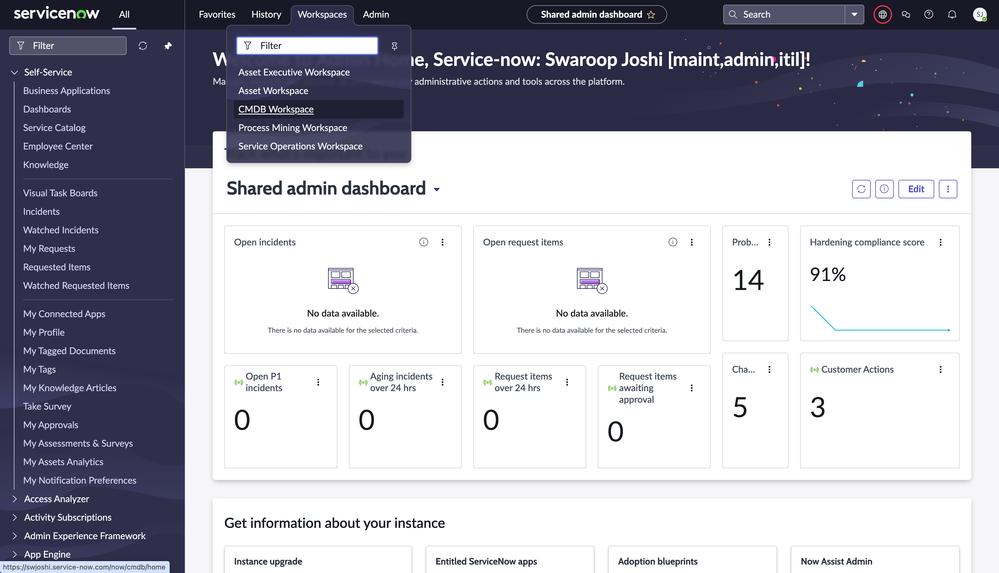999x573 pixels.
Task: Click the Shared admin dashboard pill
Action: tap(597, 15)
